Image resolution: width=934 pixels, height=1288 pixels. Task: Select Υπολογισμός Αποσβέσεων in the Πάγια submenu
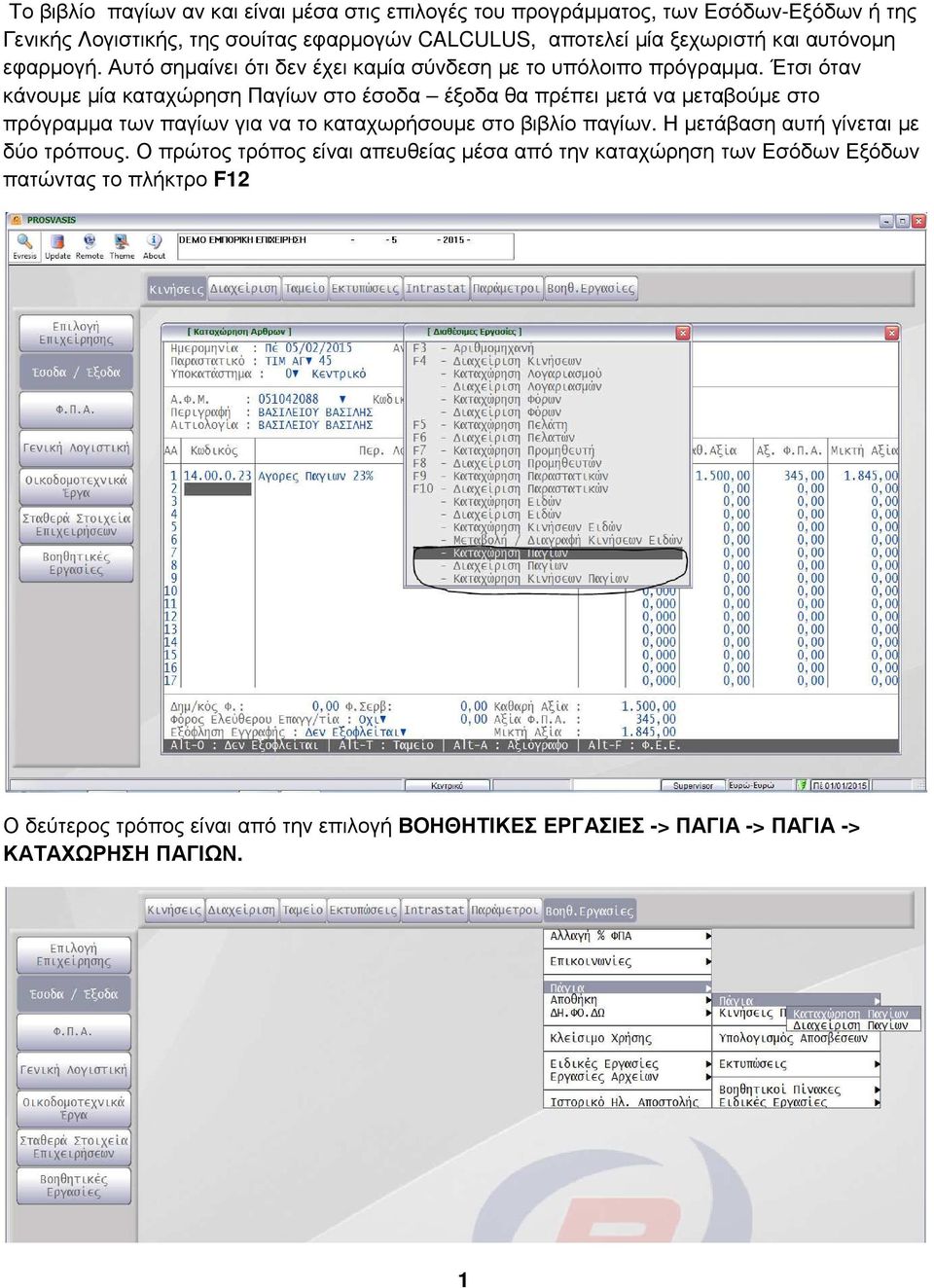coord(793,1038)
